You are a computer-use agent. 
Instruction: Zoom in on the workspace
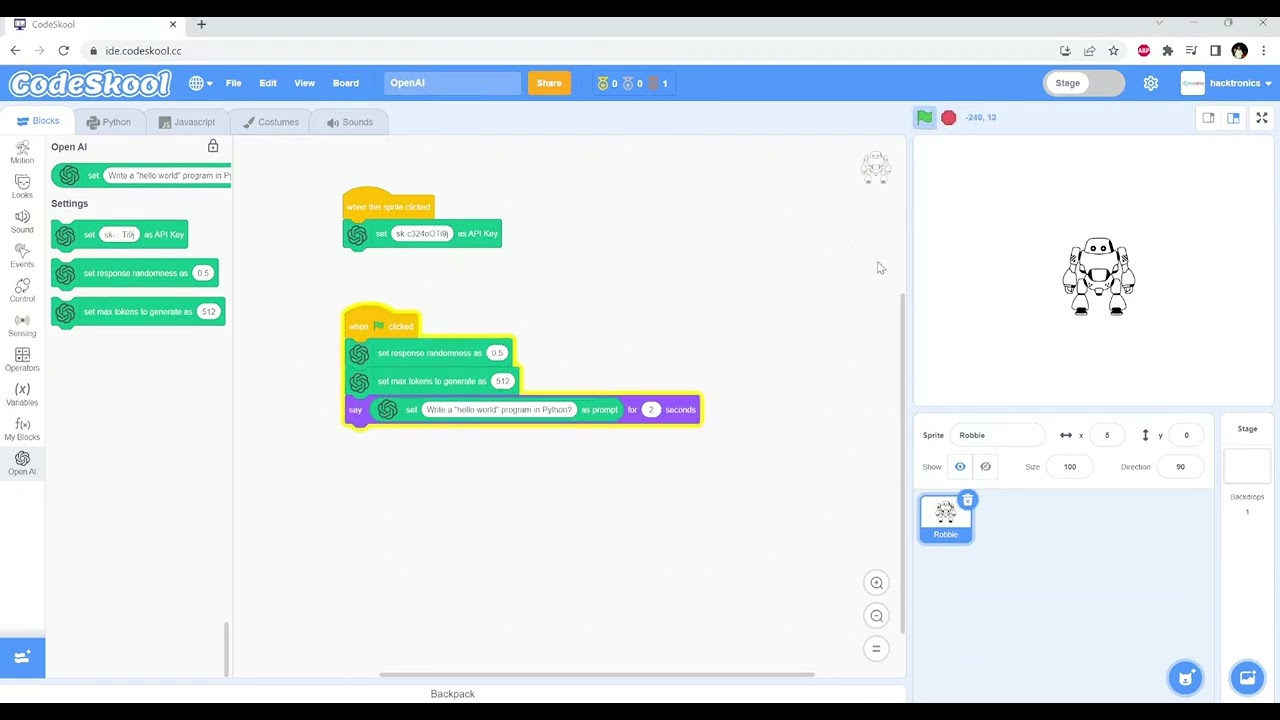pyautogui.click(x=876, y=583)
